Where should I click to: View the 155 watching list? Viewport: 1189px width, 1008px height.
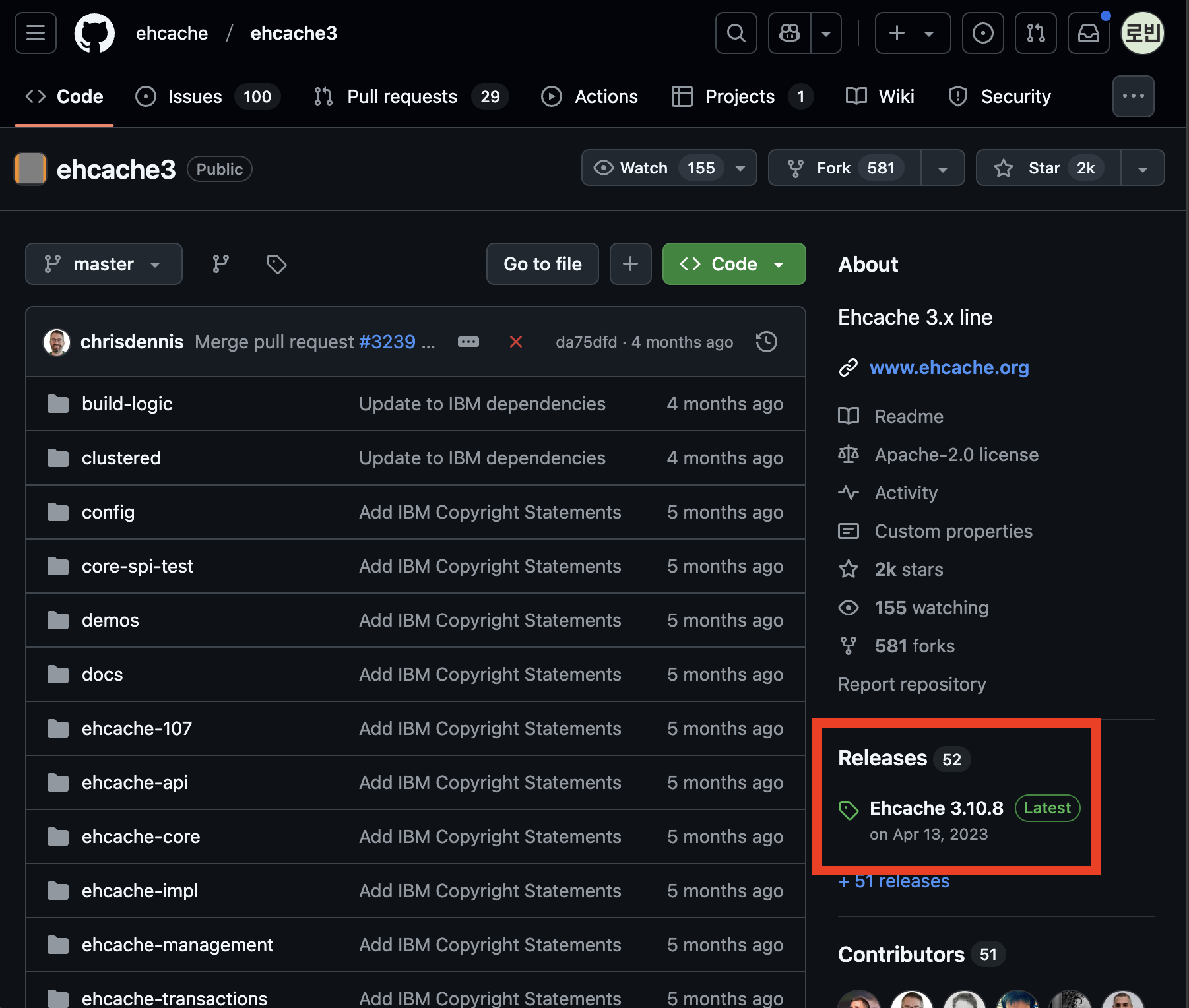[913, 608]
